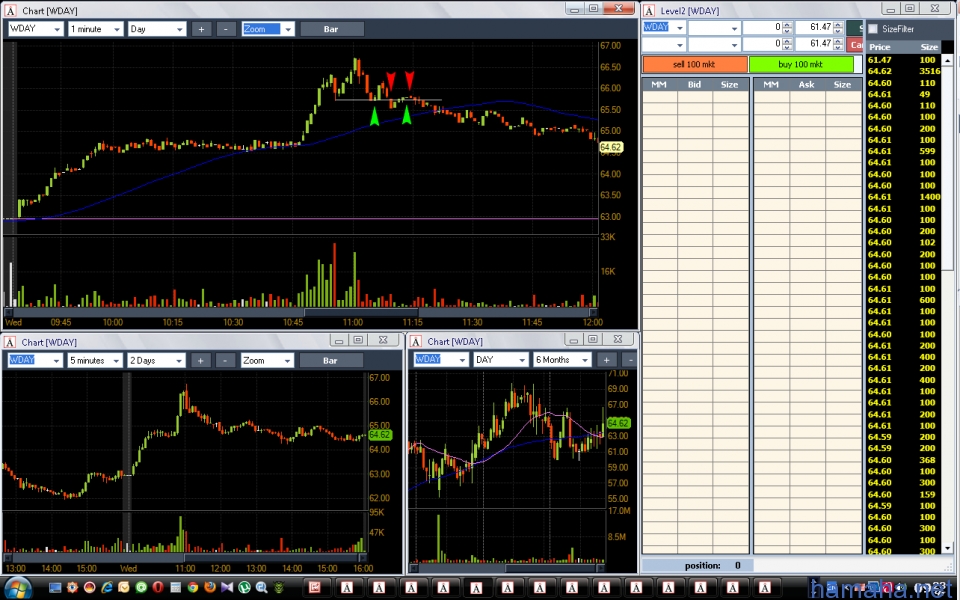
Task: Click the app icon in DAY chart title bar
Action: tap(416, 342)
